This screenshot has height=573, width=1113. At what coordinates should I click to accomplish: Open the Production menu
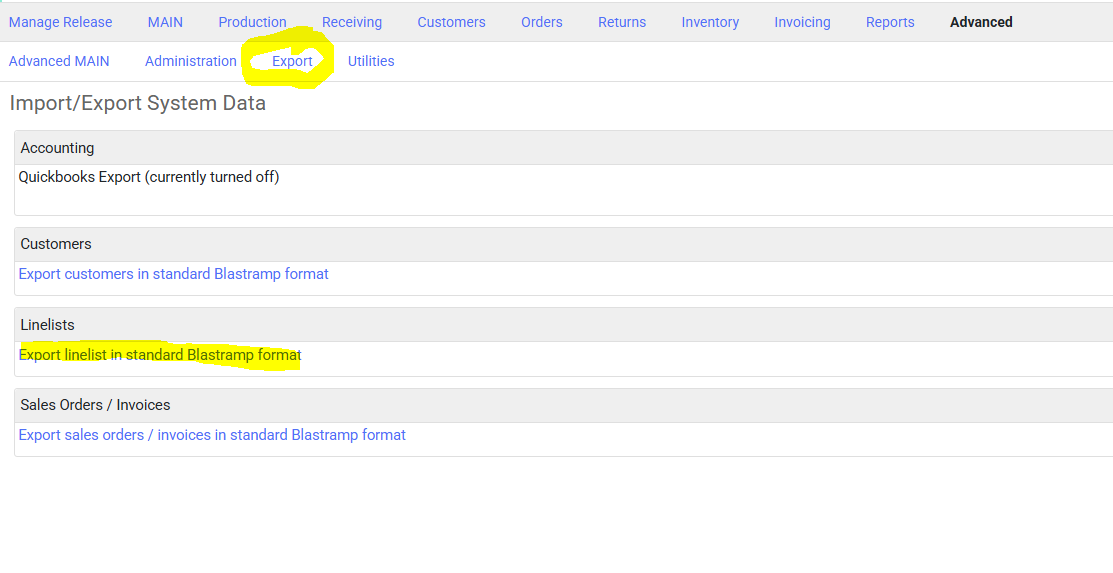(x=252, y=22)
